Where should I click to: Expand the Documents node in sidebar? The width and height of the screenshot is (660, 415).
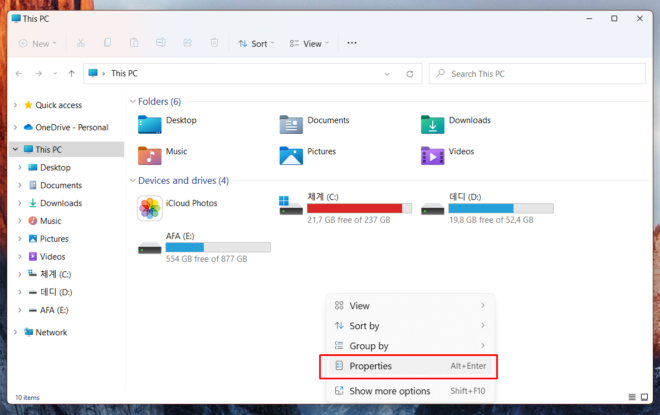pos(20,185)
